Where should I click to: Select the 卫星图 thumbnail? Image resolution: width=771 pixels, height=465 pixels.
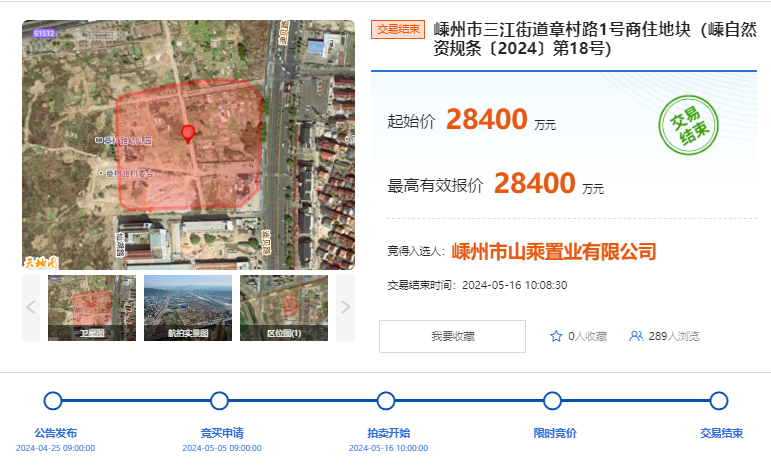(92, 307)
